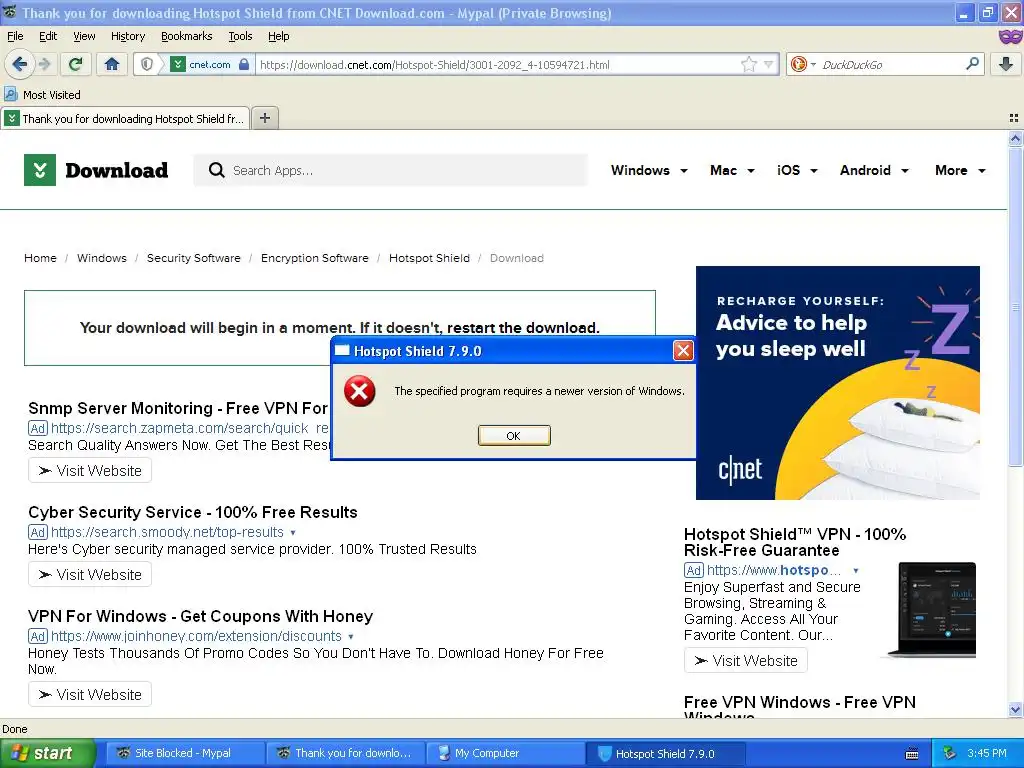
Task: Open Most Visited bookmarks folder
Action: pos(43,95)
